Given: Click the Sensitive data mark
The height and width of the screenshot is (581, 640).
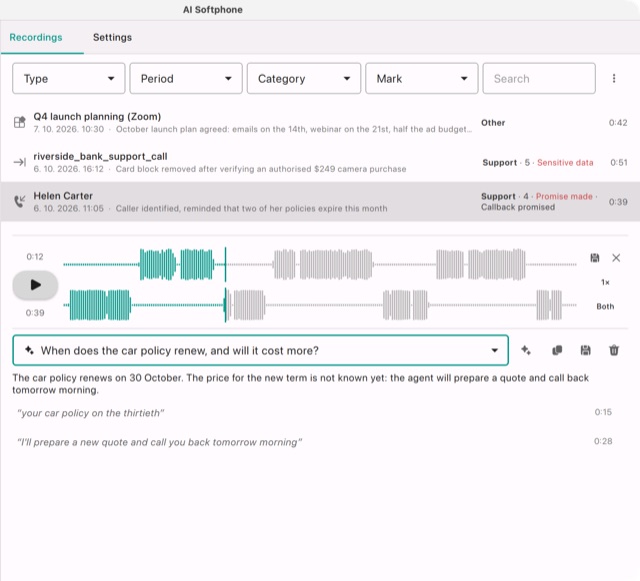Looking at the screenshot, I should [565, 163].
